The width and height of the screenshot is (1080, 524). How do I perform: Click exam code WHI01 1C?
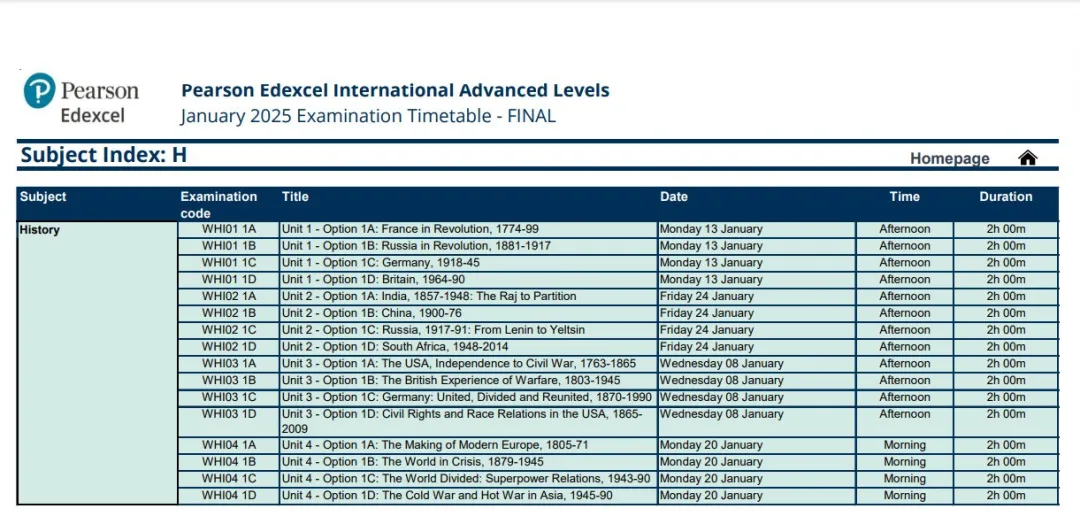point(229,263)
